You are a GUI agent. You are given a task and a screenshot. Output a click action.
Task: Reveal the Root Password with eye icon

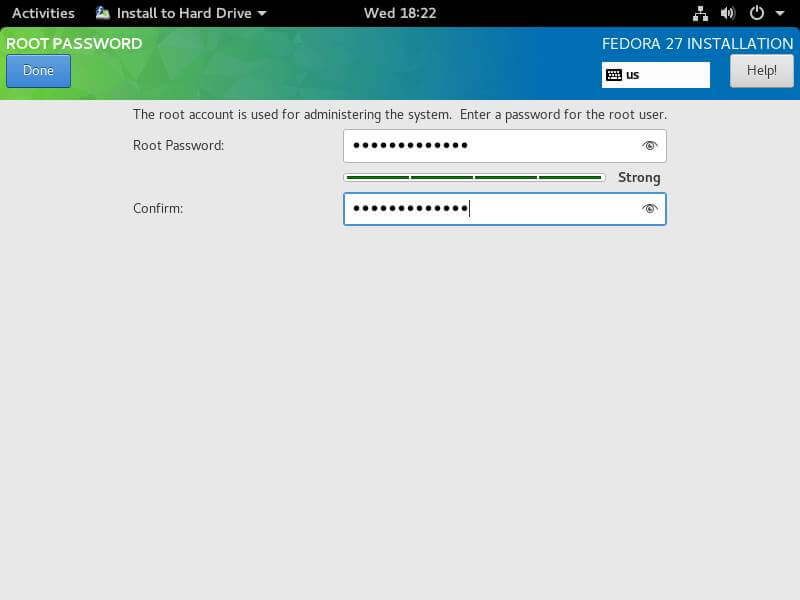click(649, 146)
